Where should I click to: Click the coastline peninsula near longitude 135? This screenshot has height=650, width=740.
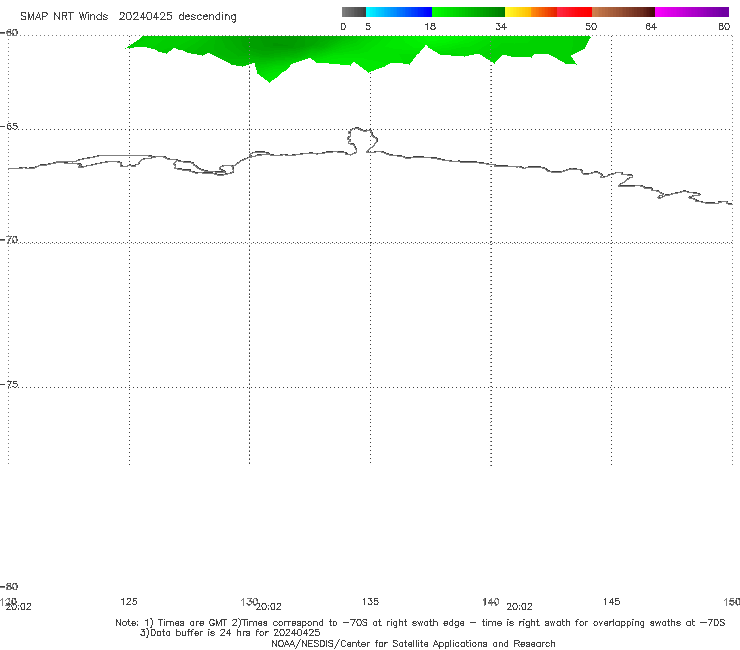click(x=362, y=140)
